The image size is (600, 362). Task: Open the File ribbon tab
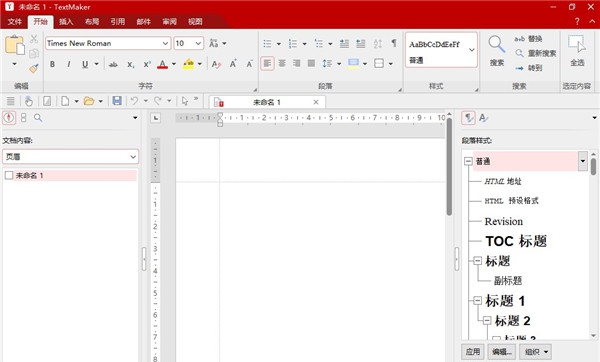tap(15, 21)
